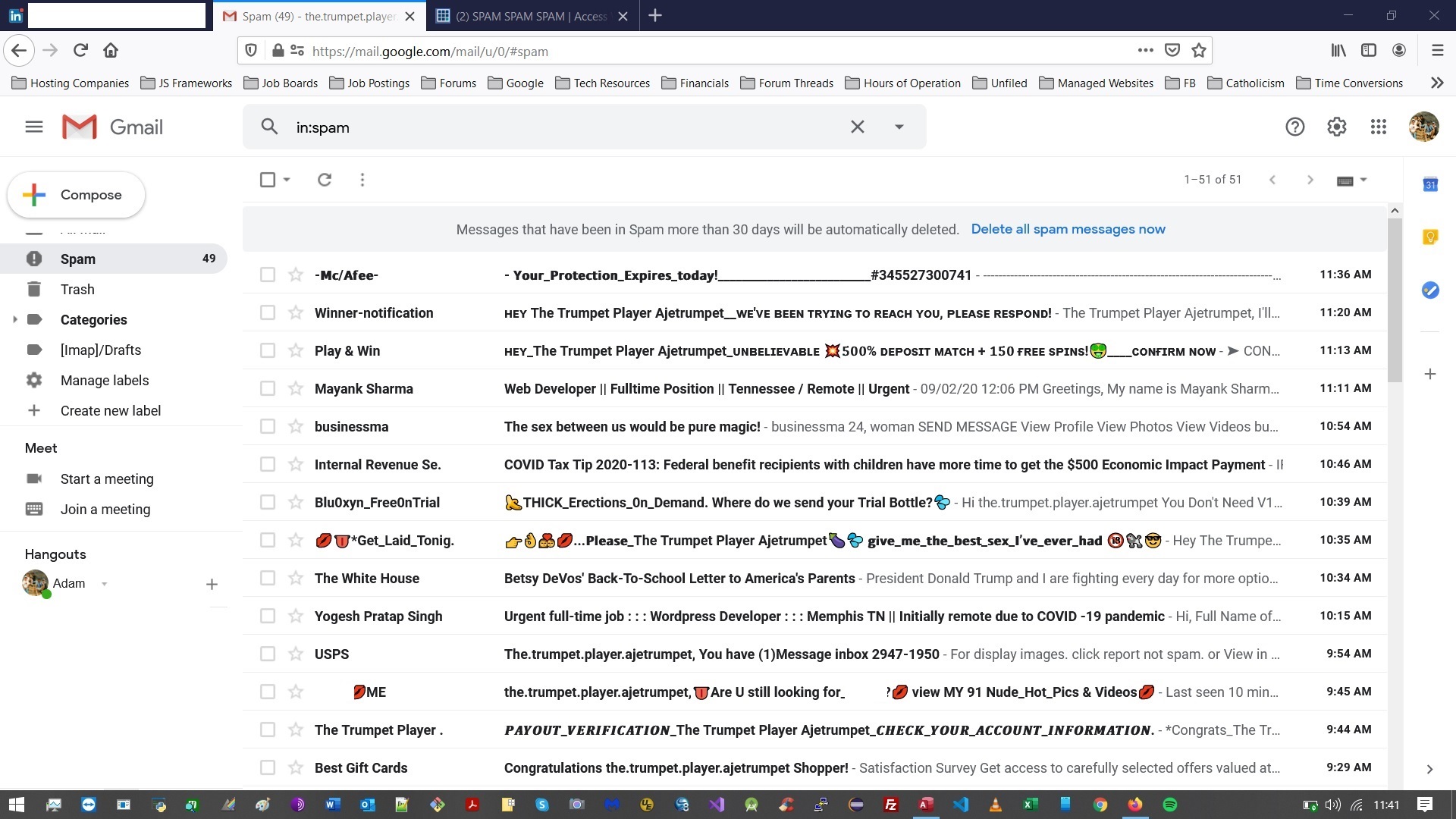Viewport: 1456px width, 819px height.
Task: Open Google Tasks side panel icon
Action: [1429, 290]
